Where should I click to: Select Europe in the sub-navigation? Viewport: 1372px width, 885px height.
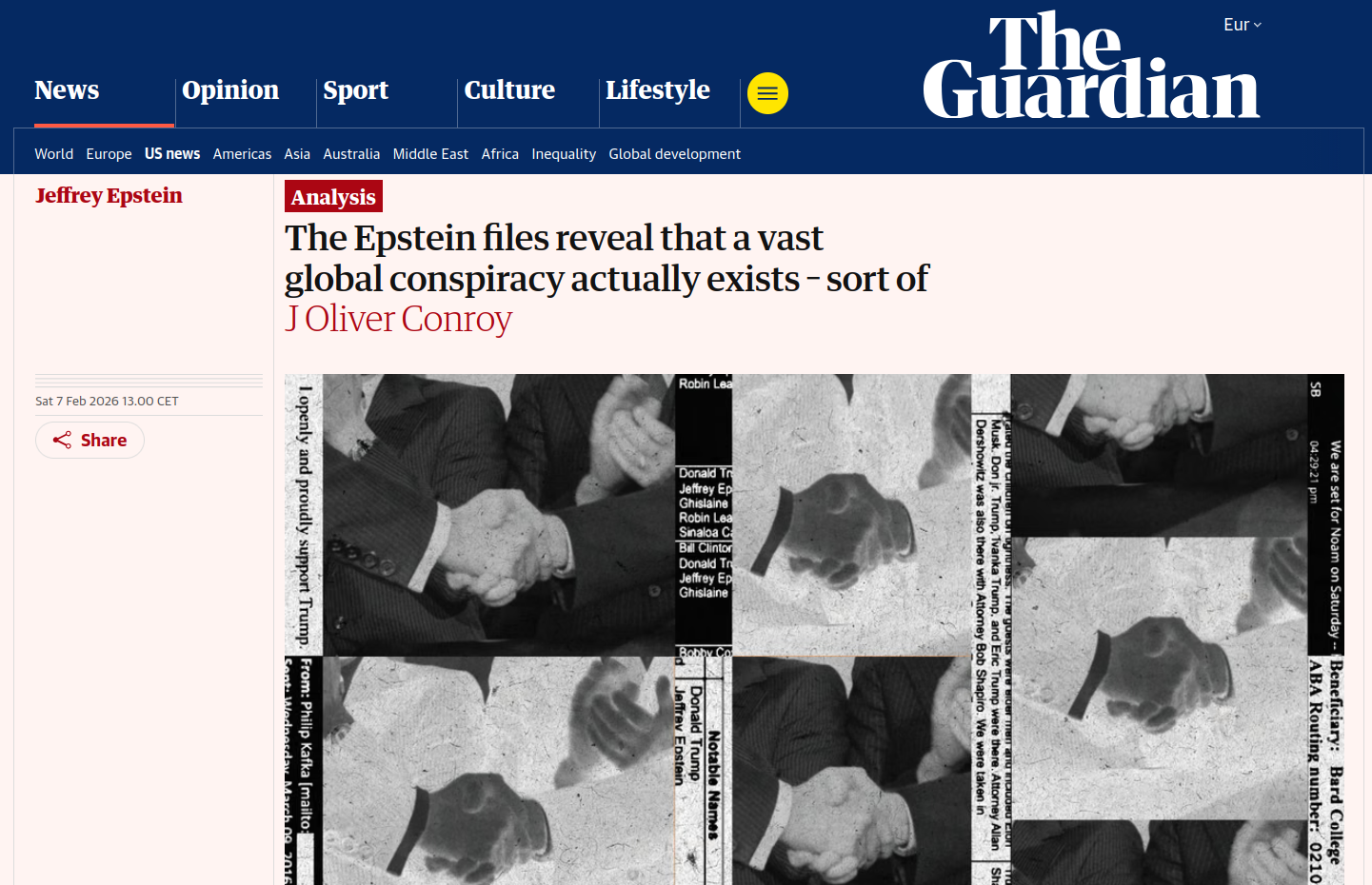coord(109,154)
